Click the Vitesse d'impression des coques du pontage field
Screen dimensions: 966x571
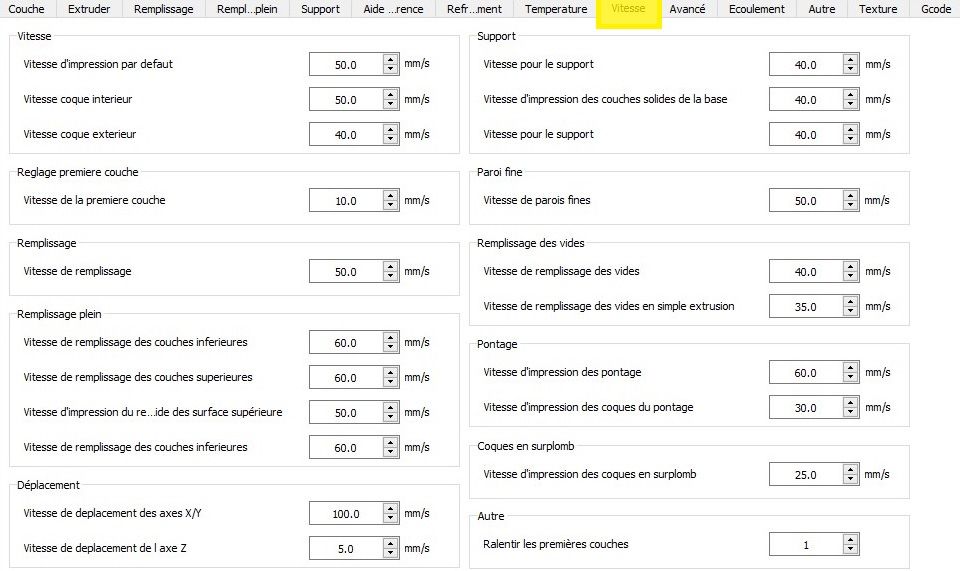[x=805, y=408]
